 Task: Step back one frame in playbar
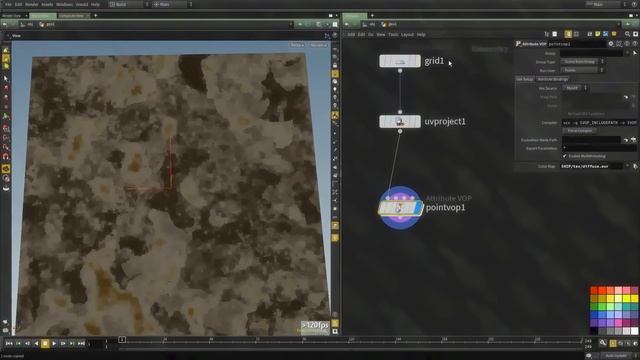27,344
